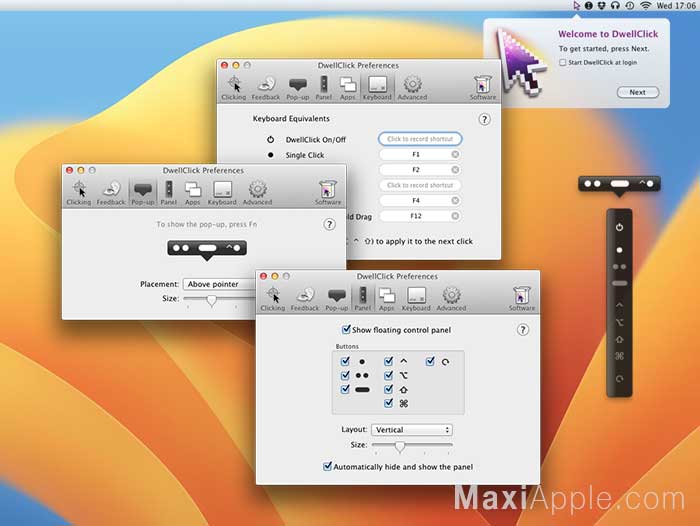Open Software pane in the front Panel window
Screen dimensions: 700x526
click(x=521, y=299)
